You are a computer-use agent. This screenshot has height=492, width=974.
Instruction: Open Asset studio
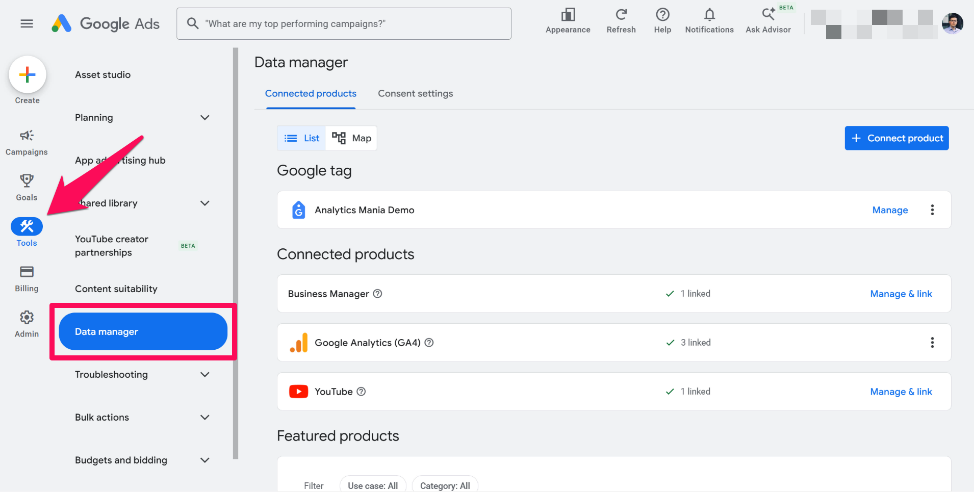102,75
